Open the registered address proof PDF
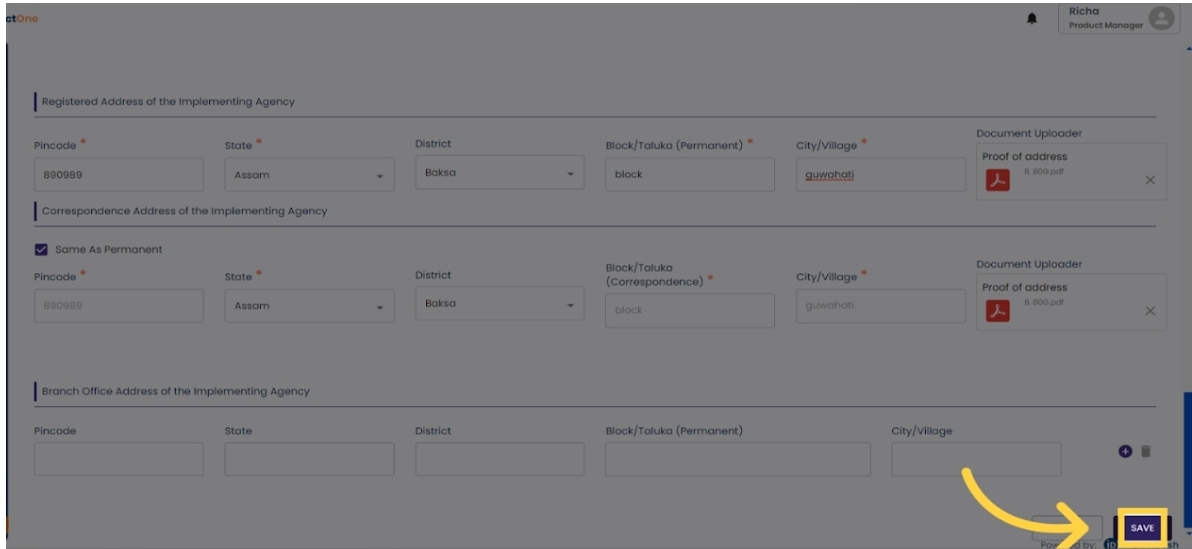Image resolution: width=1192 pixels, height=549 pixels. pos(996,180)
